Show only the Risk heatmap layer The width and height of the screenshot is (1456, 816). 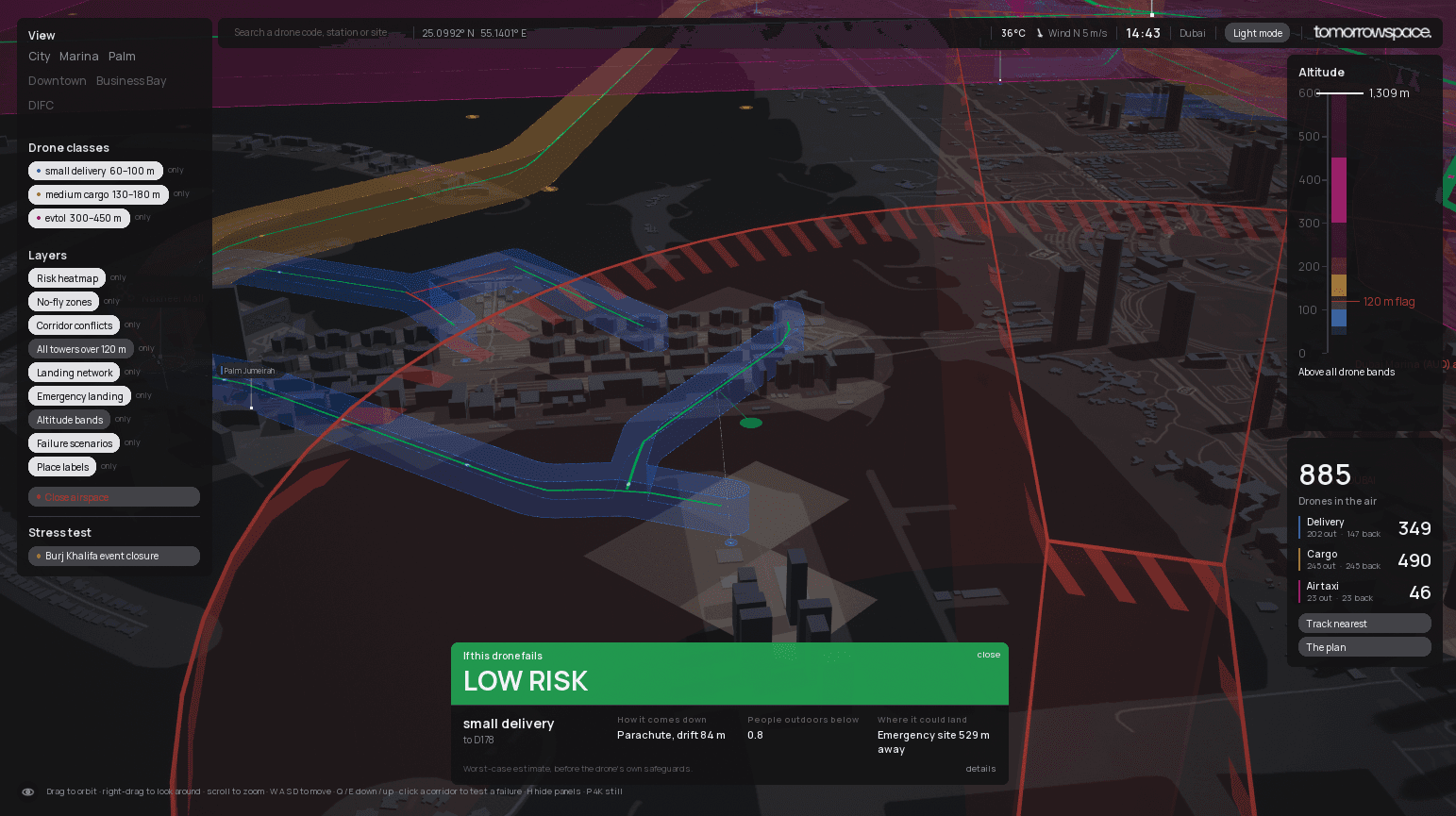[118, 277]
